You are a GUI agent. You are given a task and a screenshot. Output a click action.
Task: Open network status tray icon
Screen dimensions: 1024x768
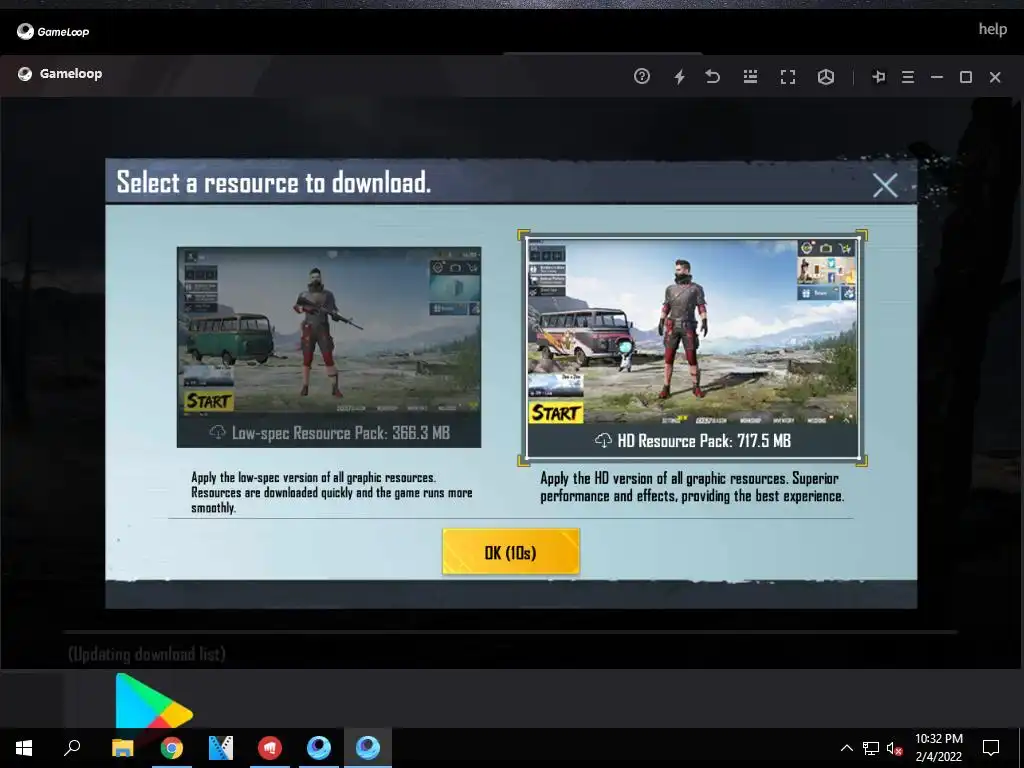(x=871, y=748)
